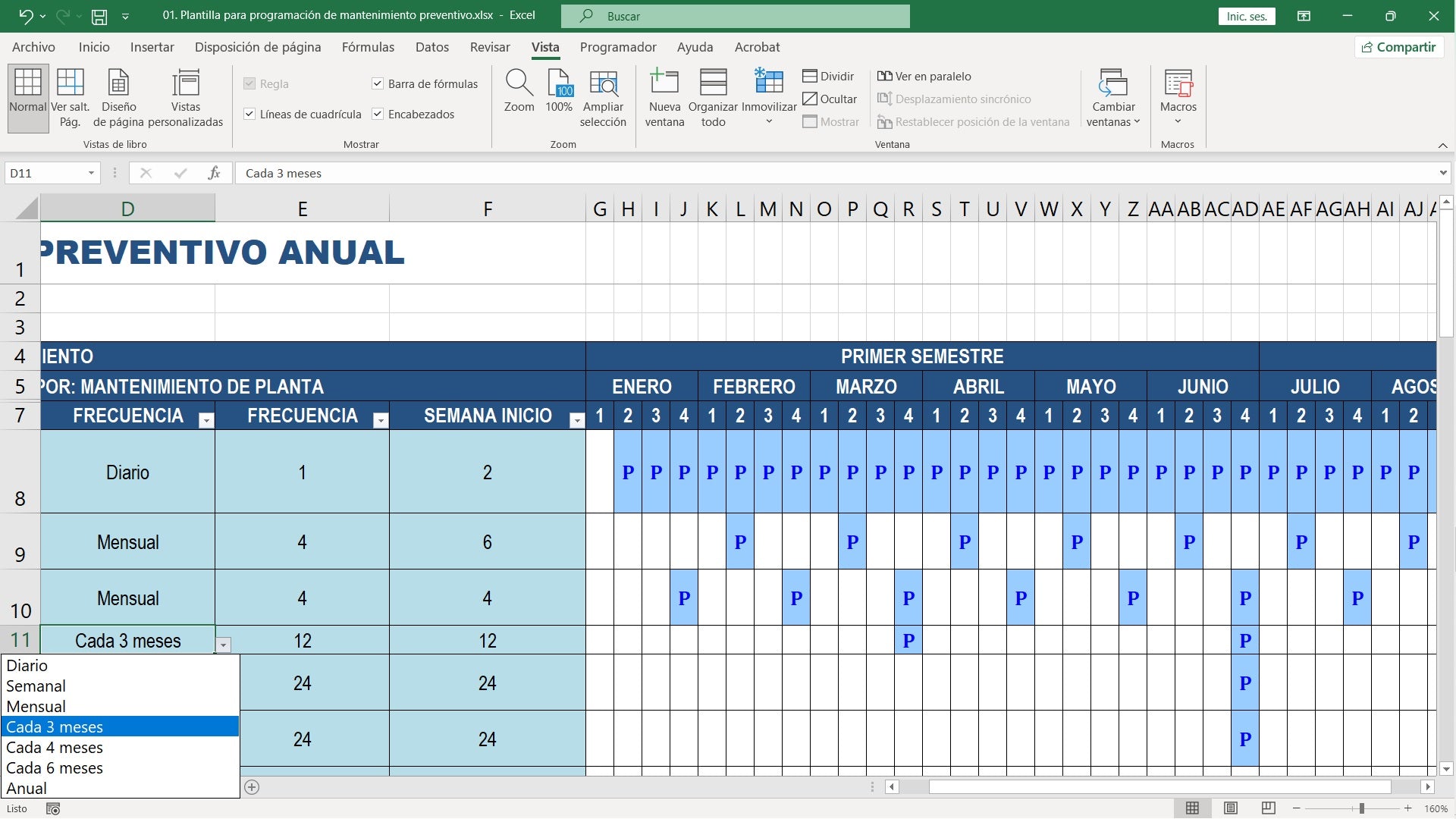Screen dimensions: 1456x819
Task: Click the formula bar text field
Action: click(x=834, y=173)
